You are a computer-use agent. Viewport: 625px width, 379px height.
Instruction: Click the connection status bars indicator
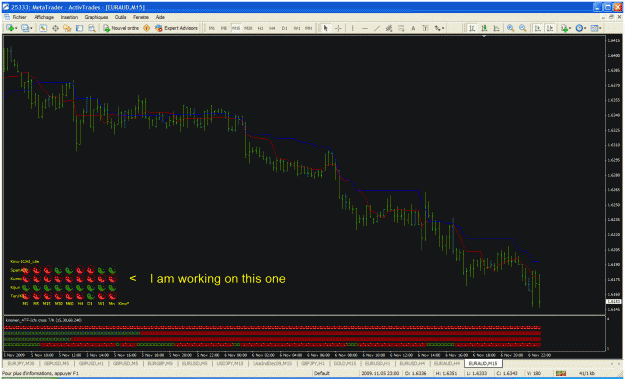pyautogui.click(x=561, y=373)
